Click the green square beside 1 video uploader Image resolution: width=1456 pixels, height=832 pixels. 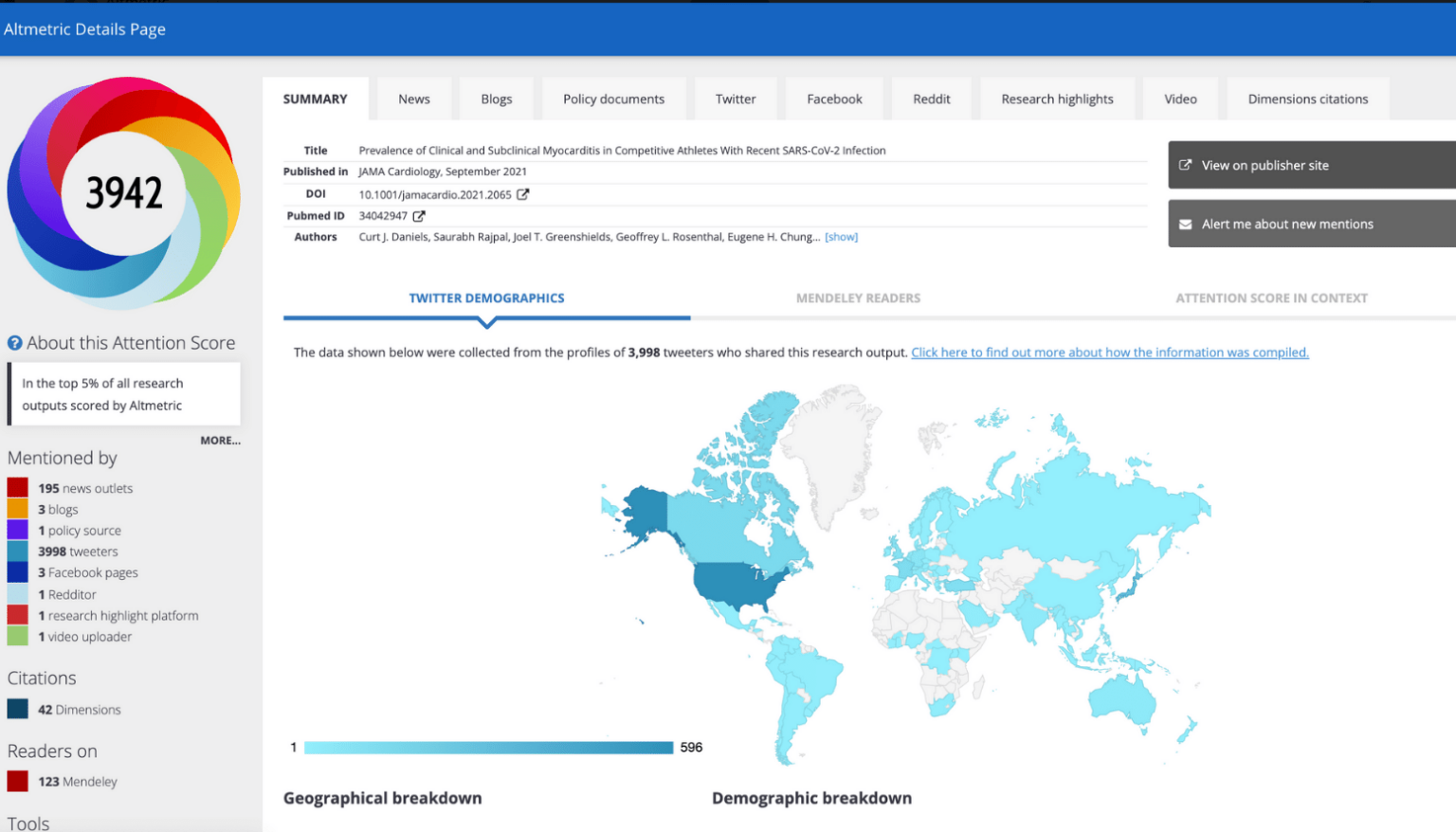15,636
